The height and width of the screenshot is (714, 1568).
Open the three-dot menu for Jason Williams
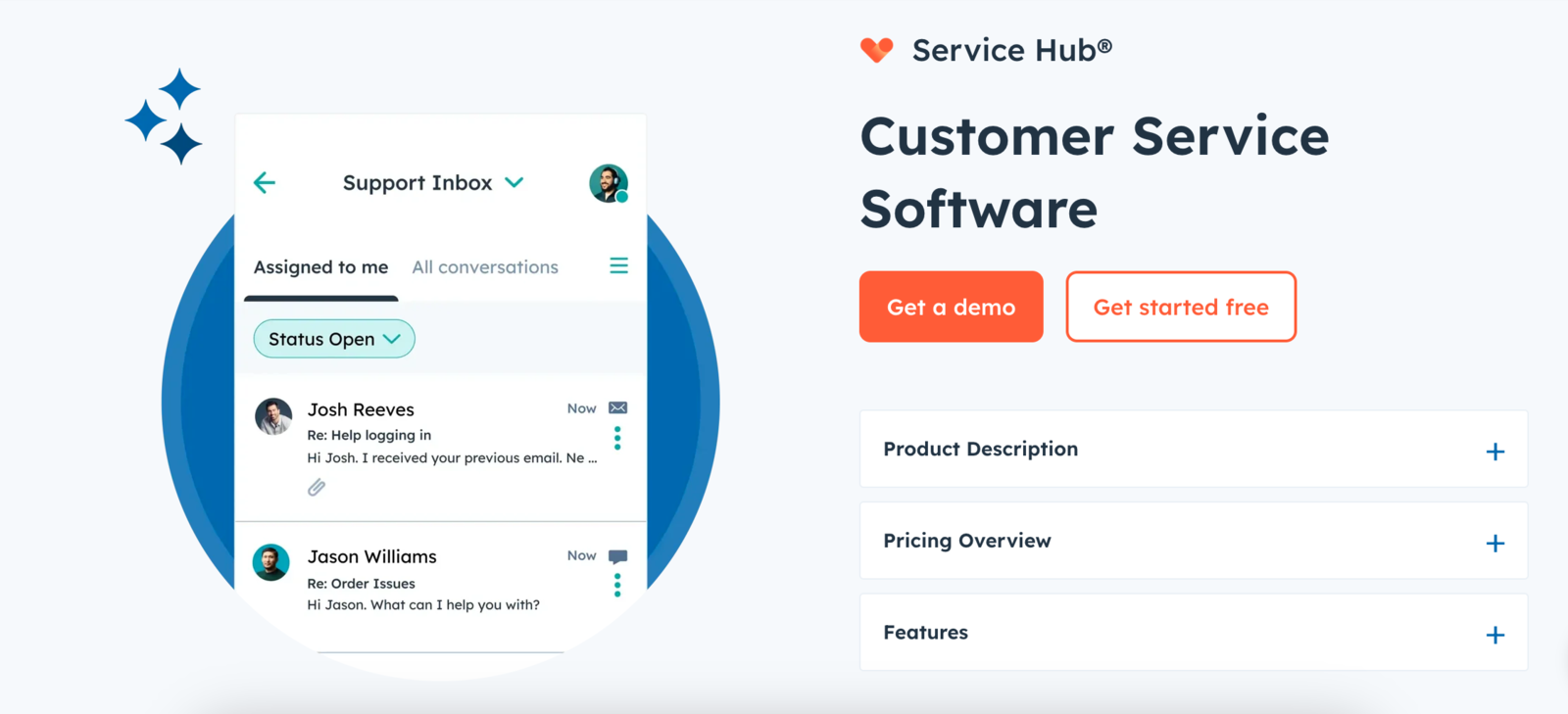click(x=617, y=585)
